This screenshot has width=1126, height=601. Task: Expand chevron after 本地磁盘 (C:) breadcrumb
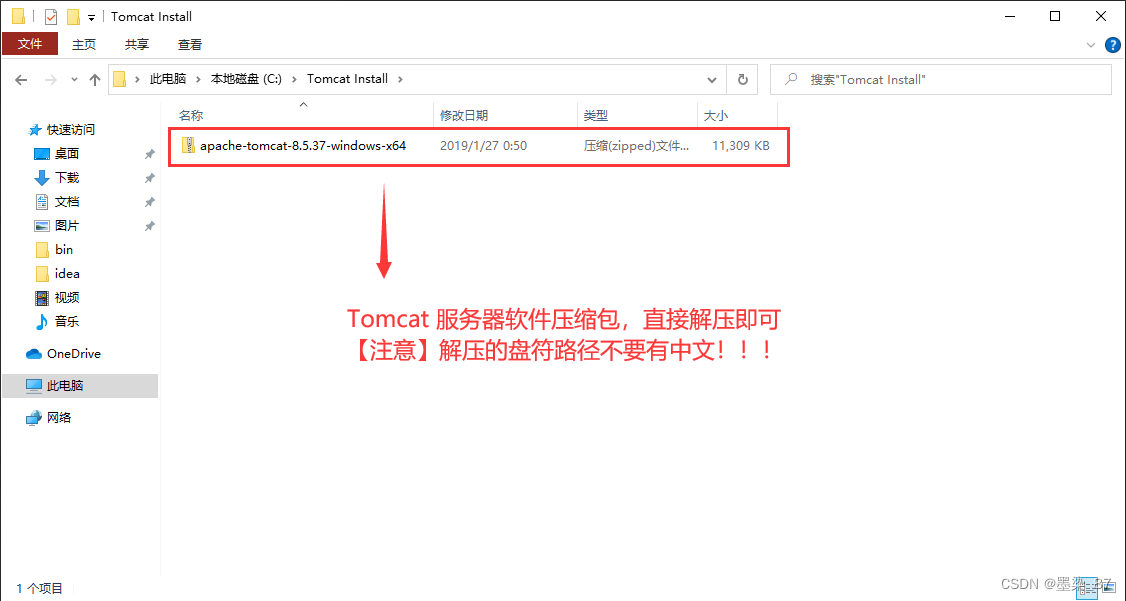[x=294, y=79]
